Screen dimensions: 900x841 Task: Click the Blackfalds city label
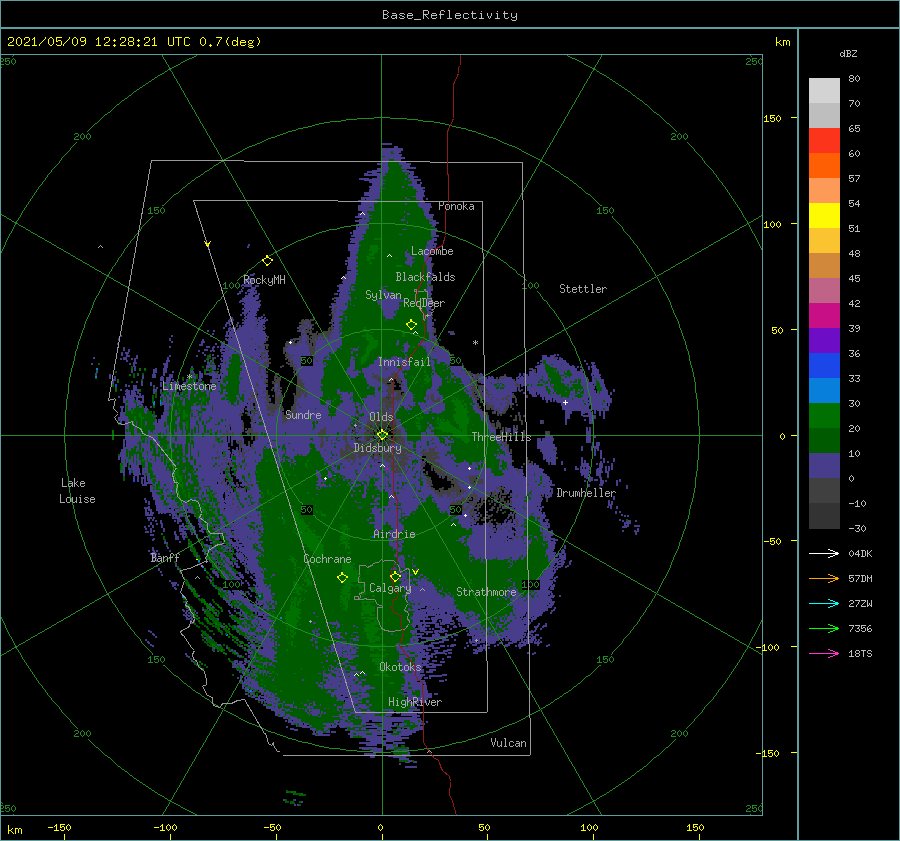[425, 277]
